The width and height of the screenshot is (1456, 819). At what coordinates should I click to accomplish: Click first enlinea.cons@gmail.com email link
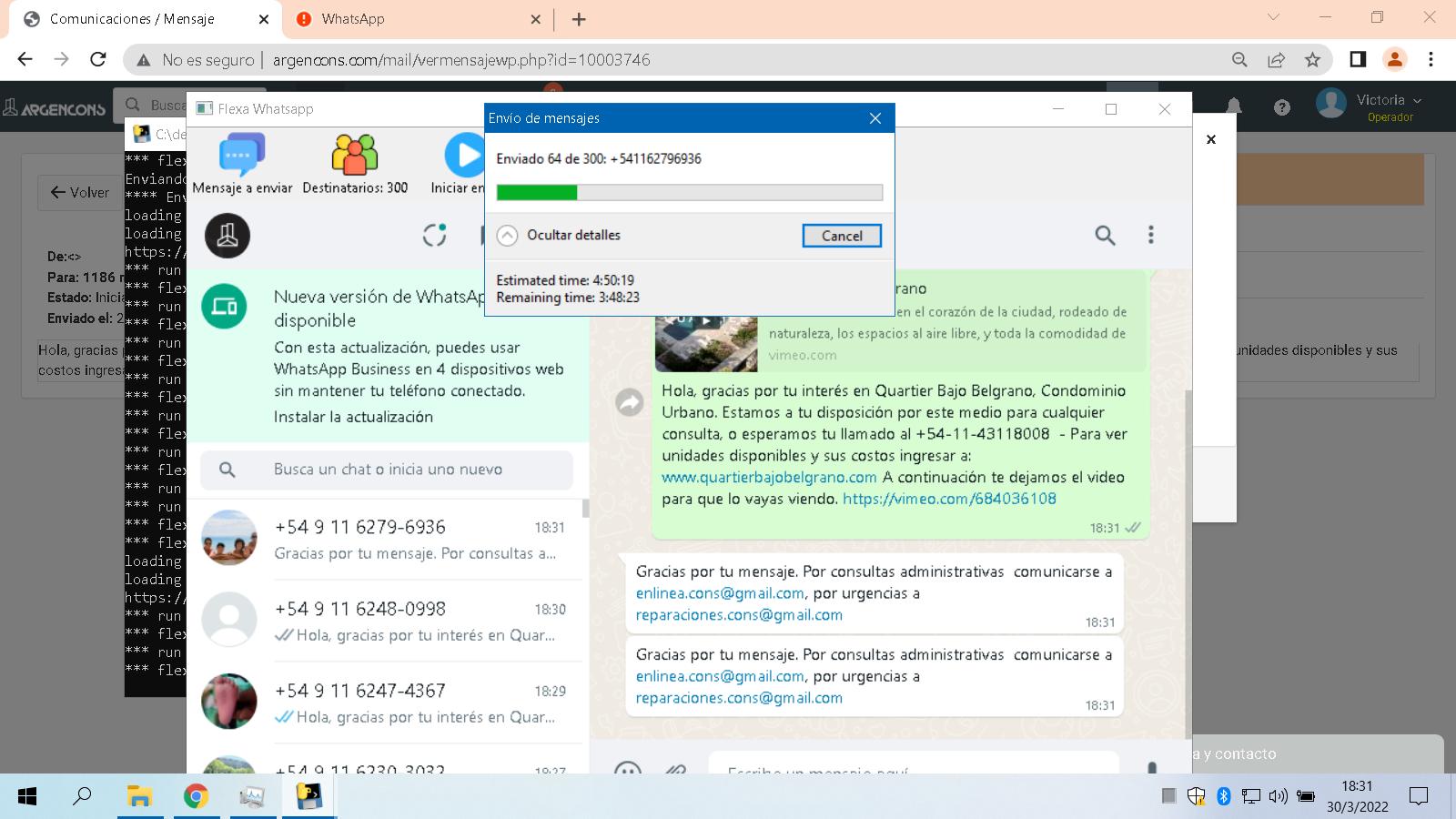click(x=720, y=593)
